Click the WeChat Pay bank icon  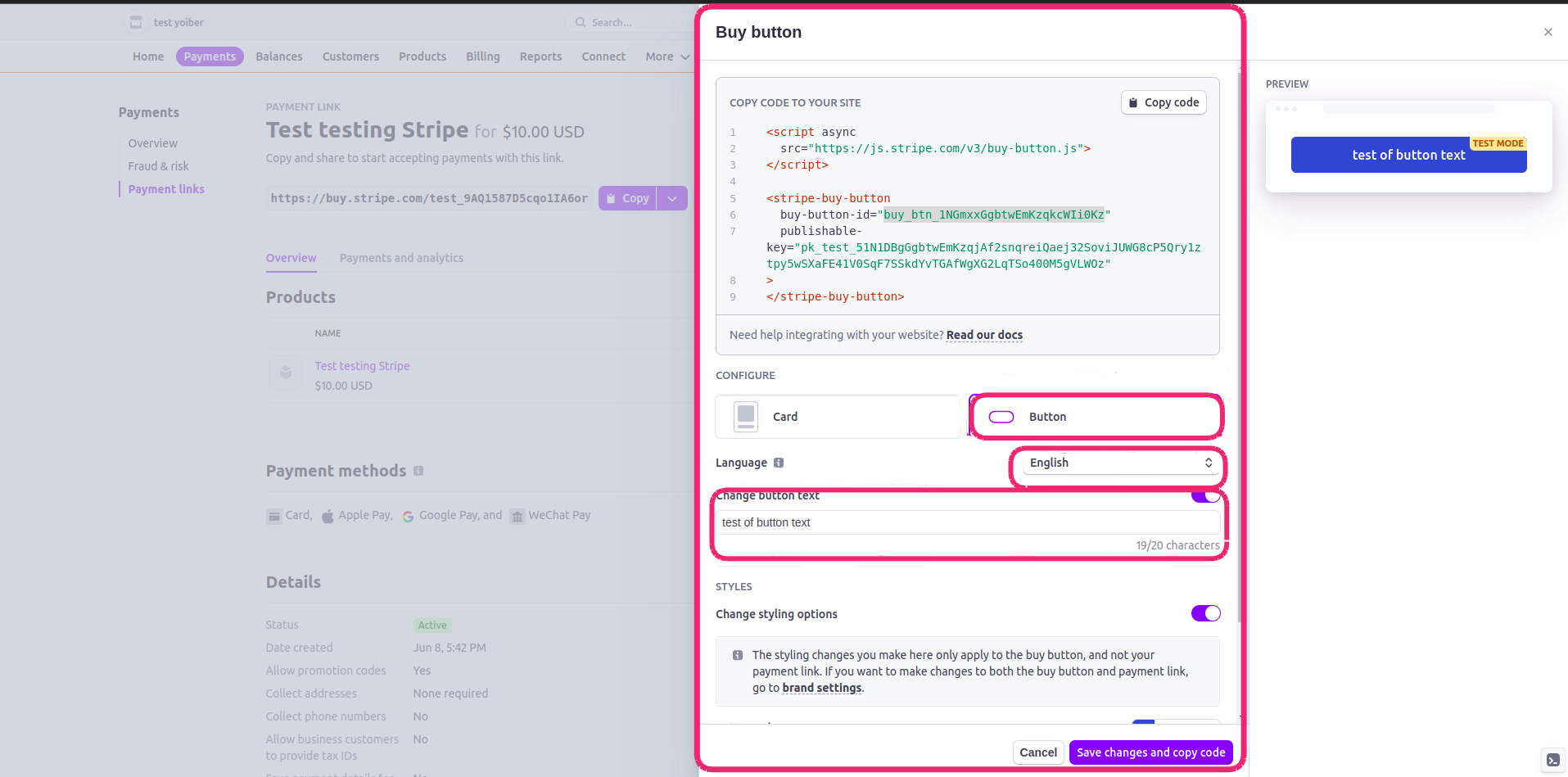point(517,516)
